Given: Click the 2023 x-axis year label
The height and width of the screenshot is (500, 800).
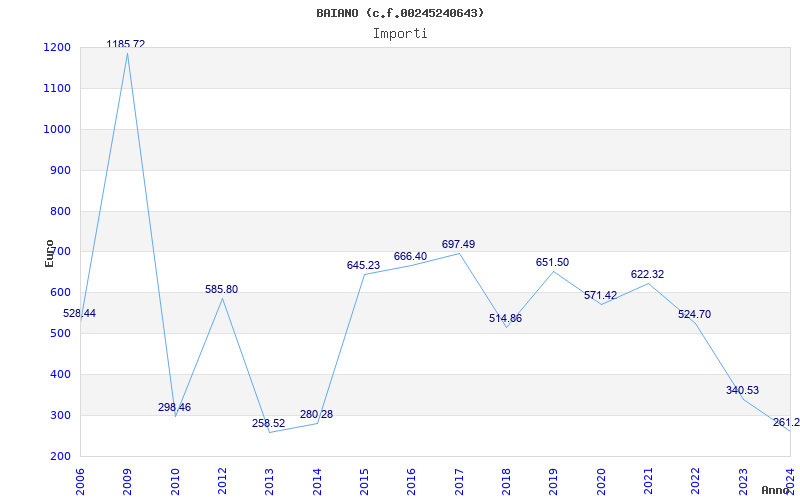Looking at the screenshot, I should (x=743, y=482).
